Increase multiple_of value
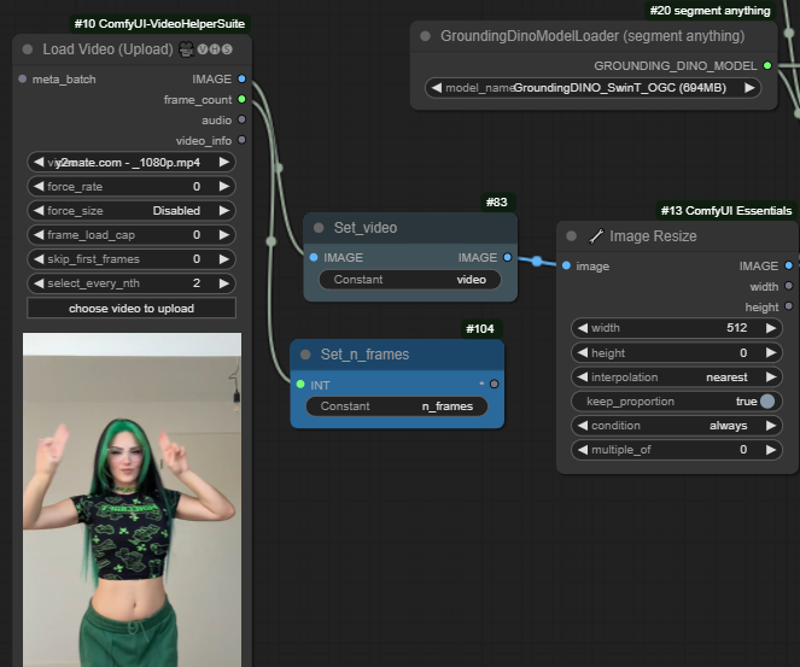 tap(770, 450)
